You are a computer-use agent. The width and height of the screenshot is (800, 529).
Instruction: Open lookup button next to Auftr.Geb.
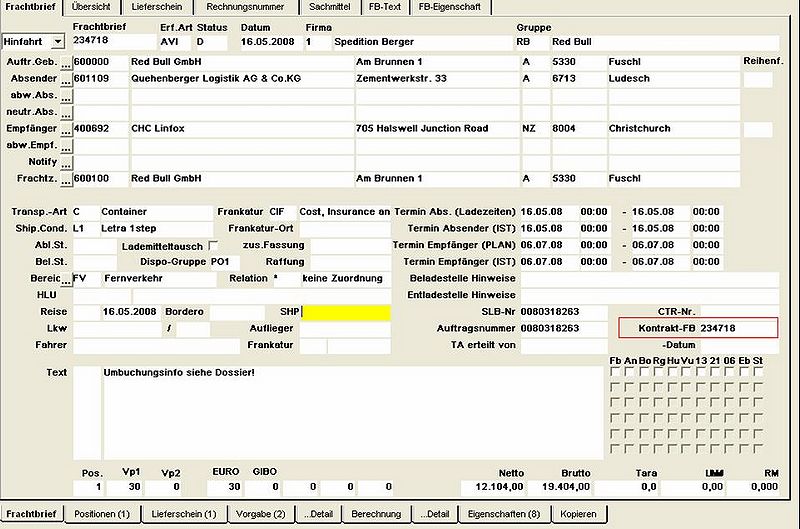pyautogui.click(x=66, y=63)
